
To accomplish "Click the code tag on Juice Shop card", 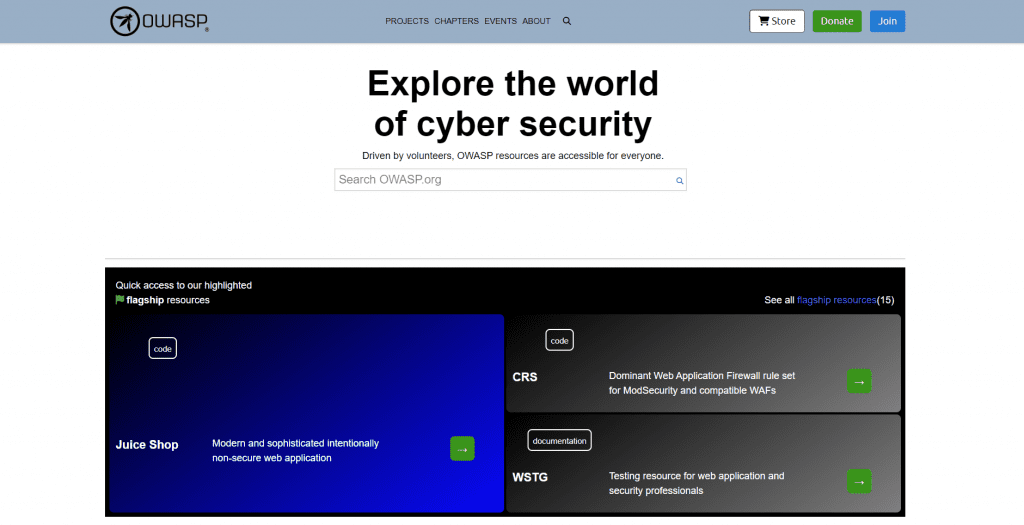I will click(x=163, y=349).
